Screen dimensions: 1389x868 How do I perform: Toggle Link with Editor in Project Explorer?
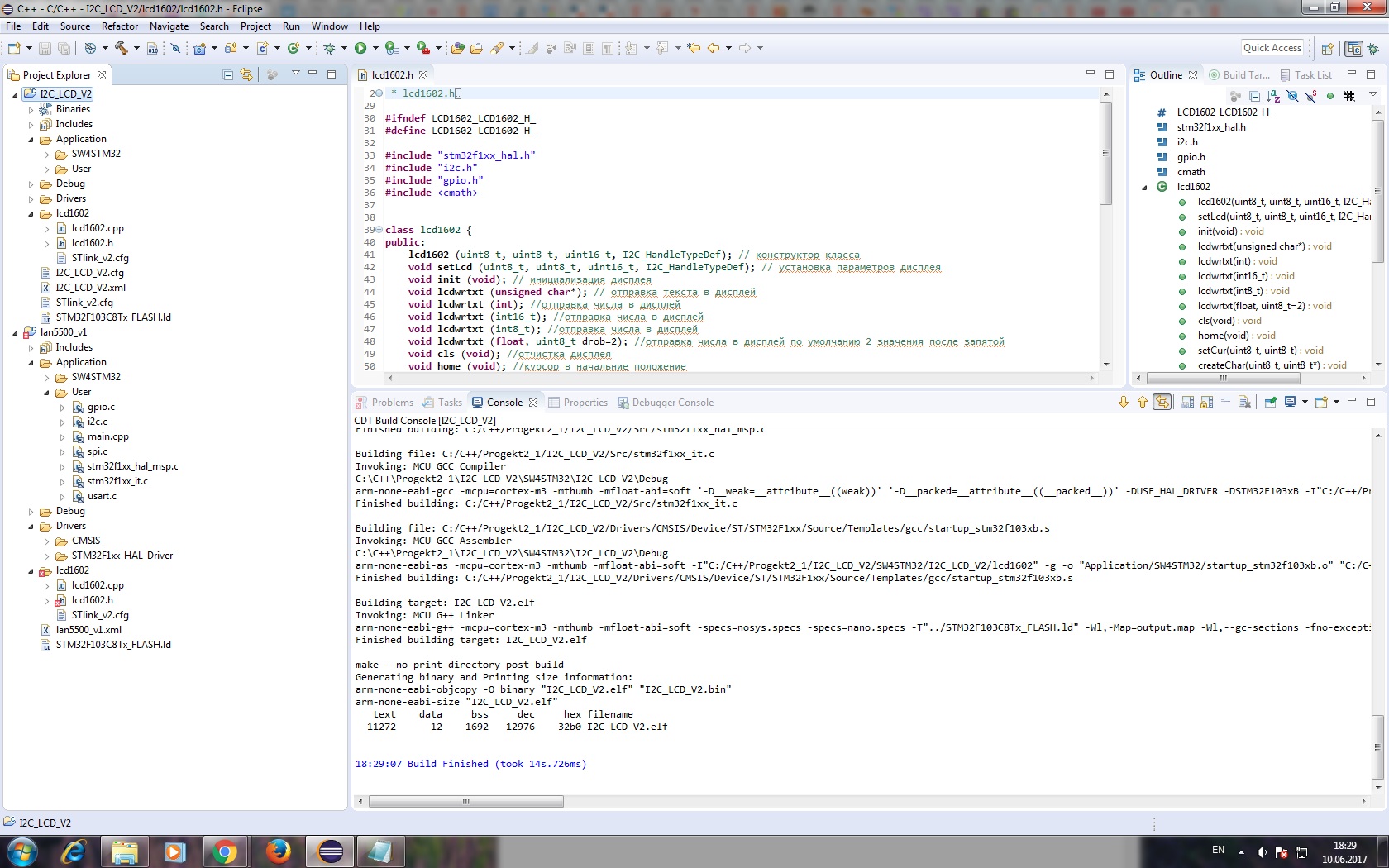point(246,75)
